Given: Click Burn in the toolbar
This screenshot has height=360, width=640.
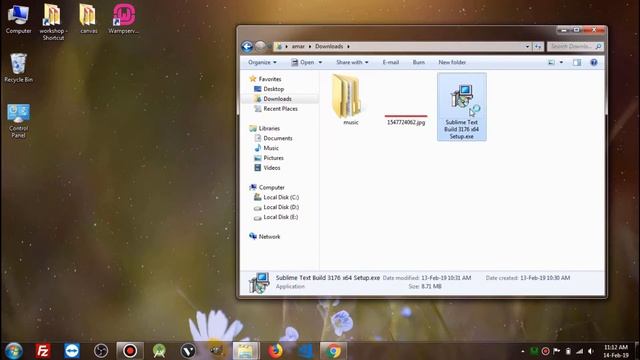Looking at the screenshot, I should (419, 62).
